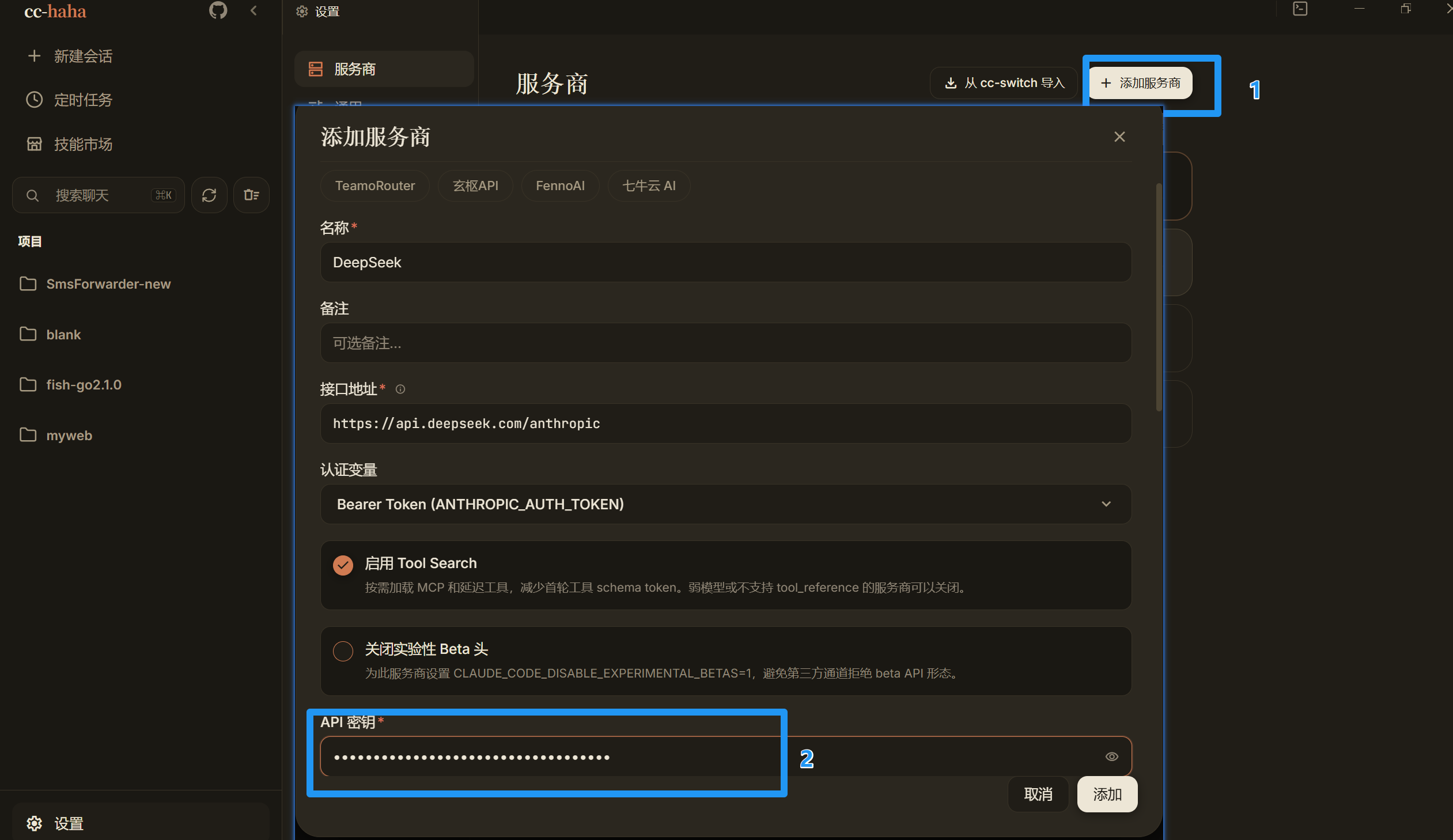Click the refresh chats icon
1453x840 pixels.
pyautogui.click(x=209, y=195)
